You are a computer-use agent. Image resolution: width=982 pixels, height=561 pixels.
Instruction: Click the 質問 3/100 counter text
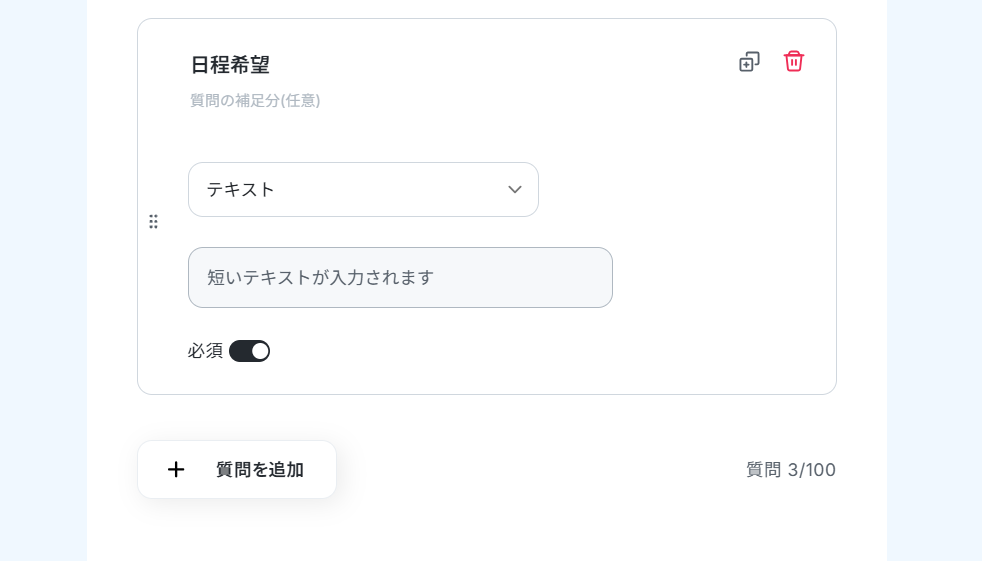click(790, 469)
